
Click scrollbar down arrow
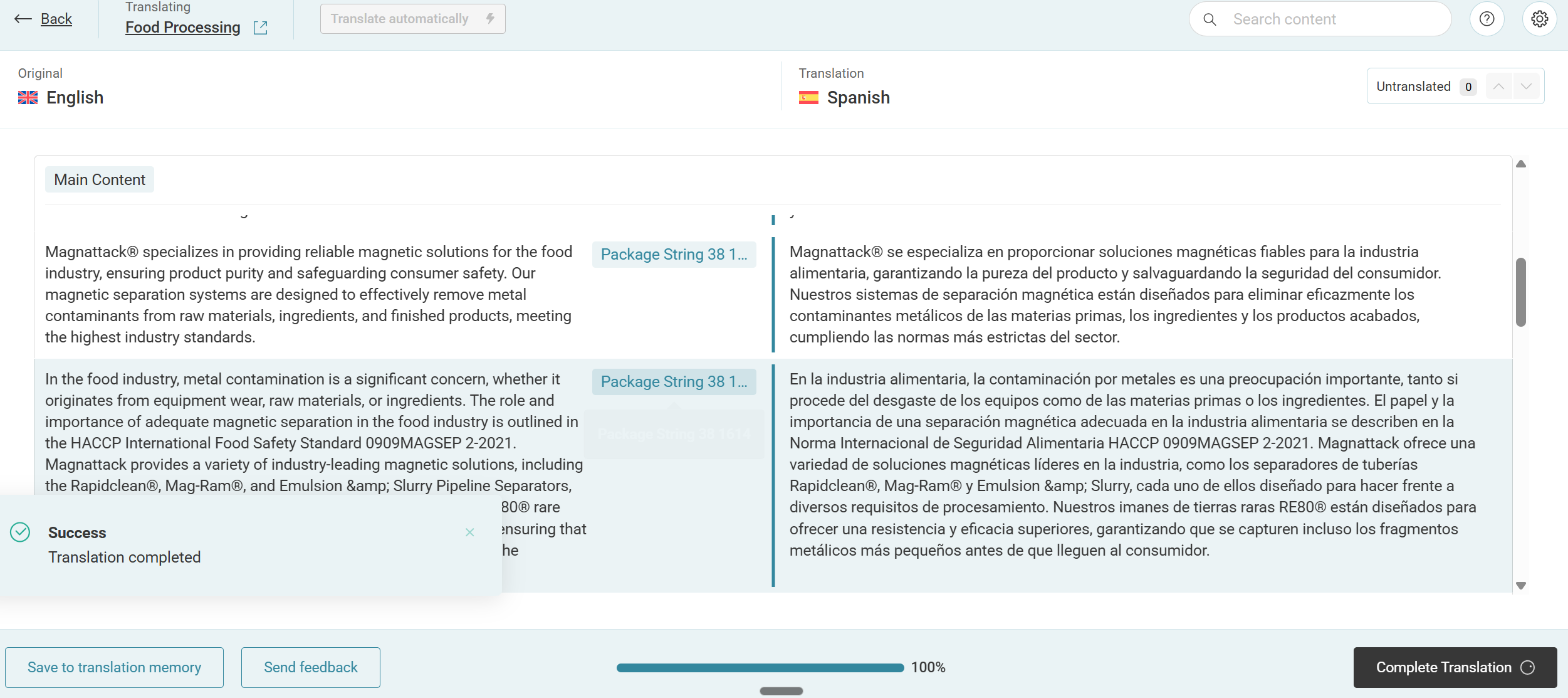[1521, 586]
